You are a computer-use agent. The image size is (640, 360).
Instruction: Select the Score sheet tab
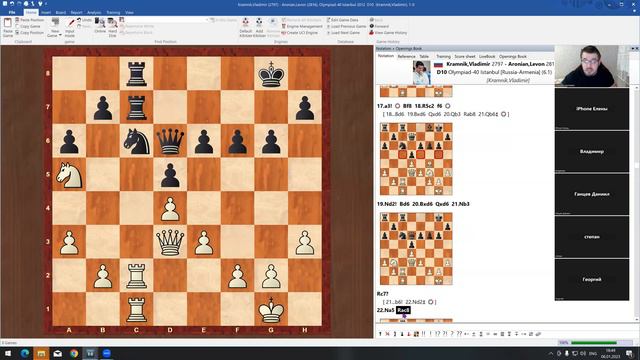tap(464, 56)
